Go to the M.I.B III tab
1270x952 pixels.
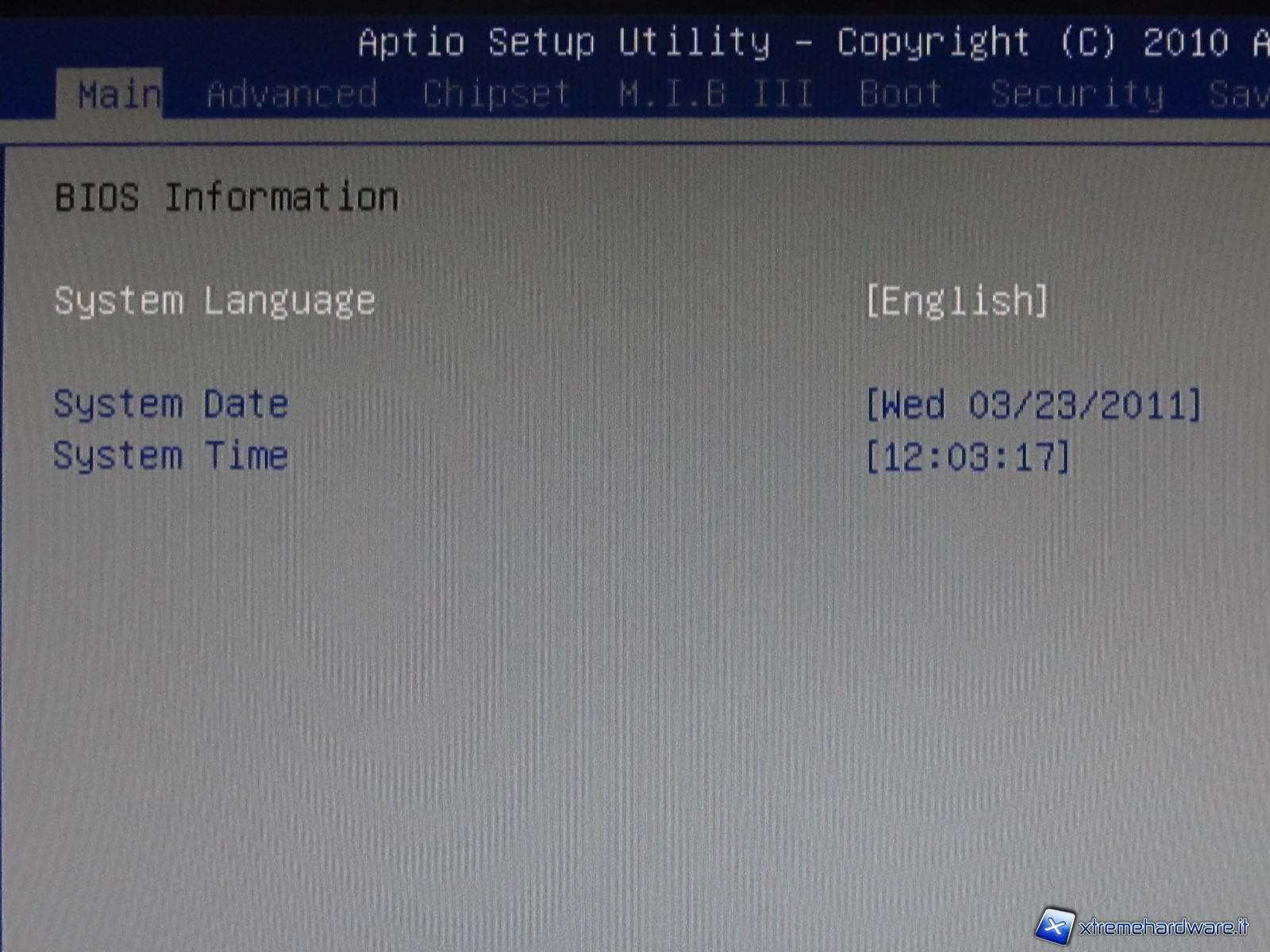point(715,94)
